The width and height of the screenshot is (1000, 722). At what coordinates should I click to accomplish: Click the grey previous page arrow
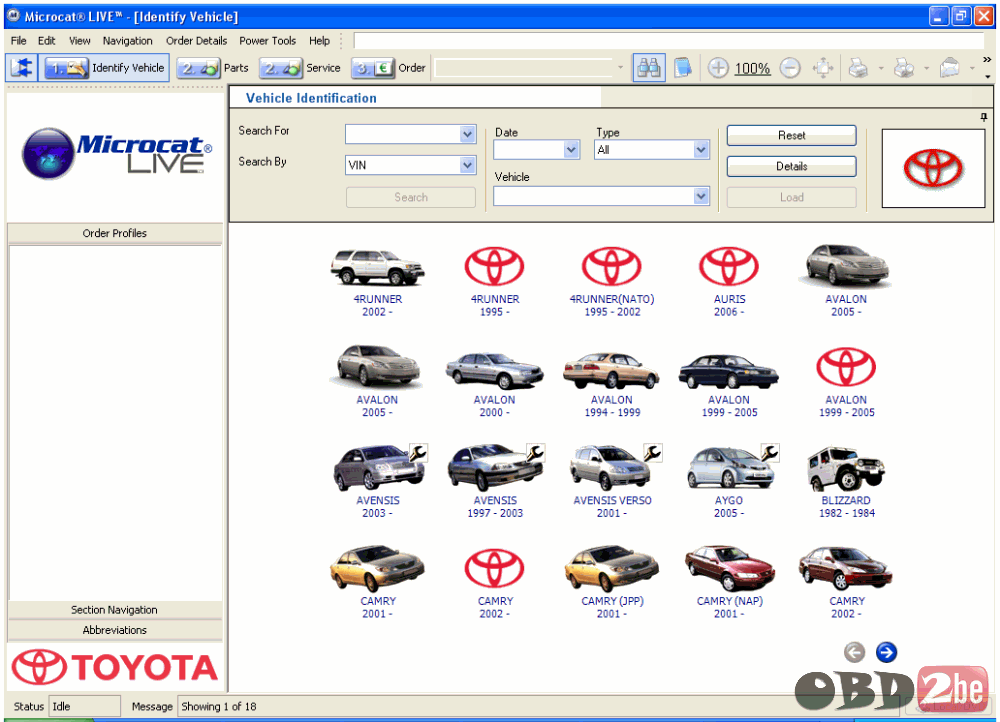[x=855, y=652]
